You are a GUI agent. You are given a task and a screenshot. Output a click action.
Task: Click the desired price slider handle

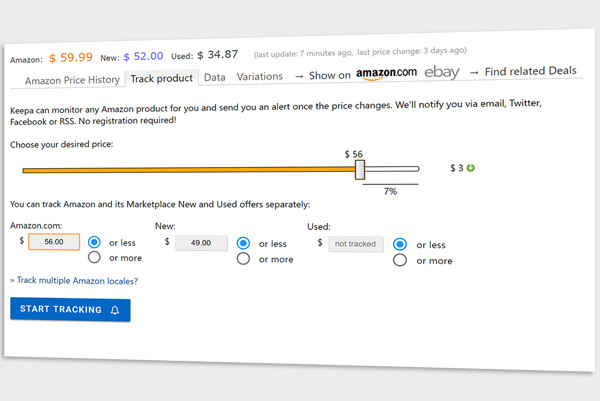coord(360,170)
